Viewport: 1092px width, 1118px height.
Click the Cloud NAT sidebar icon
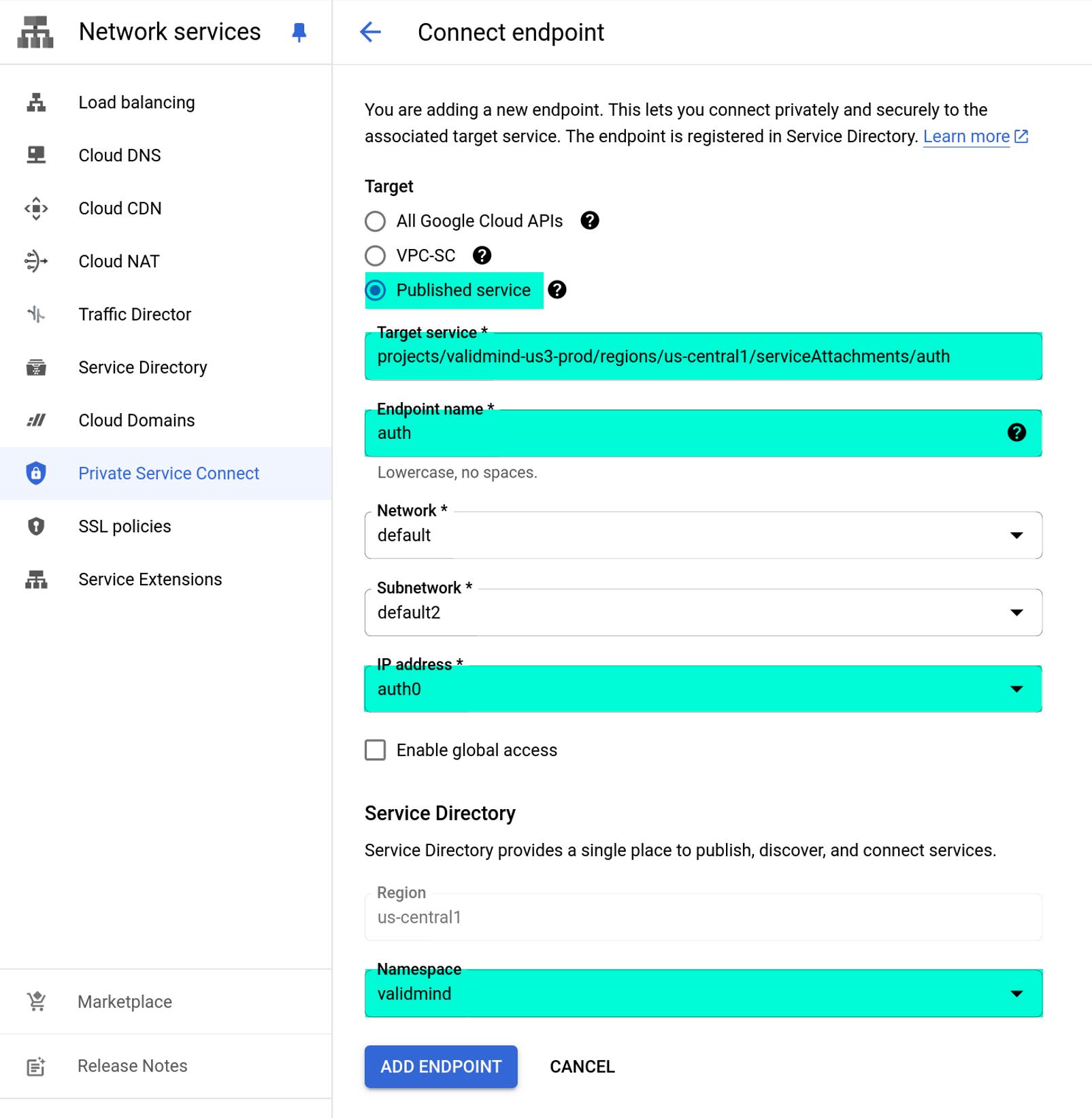click(x=36, y=261)
